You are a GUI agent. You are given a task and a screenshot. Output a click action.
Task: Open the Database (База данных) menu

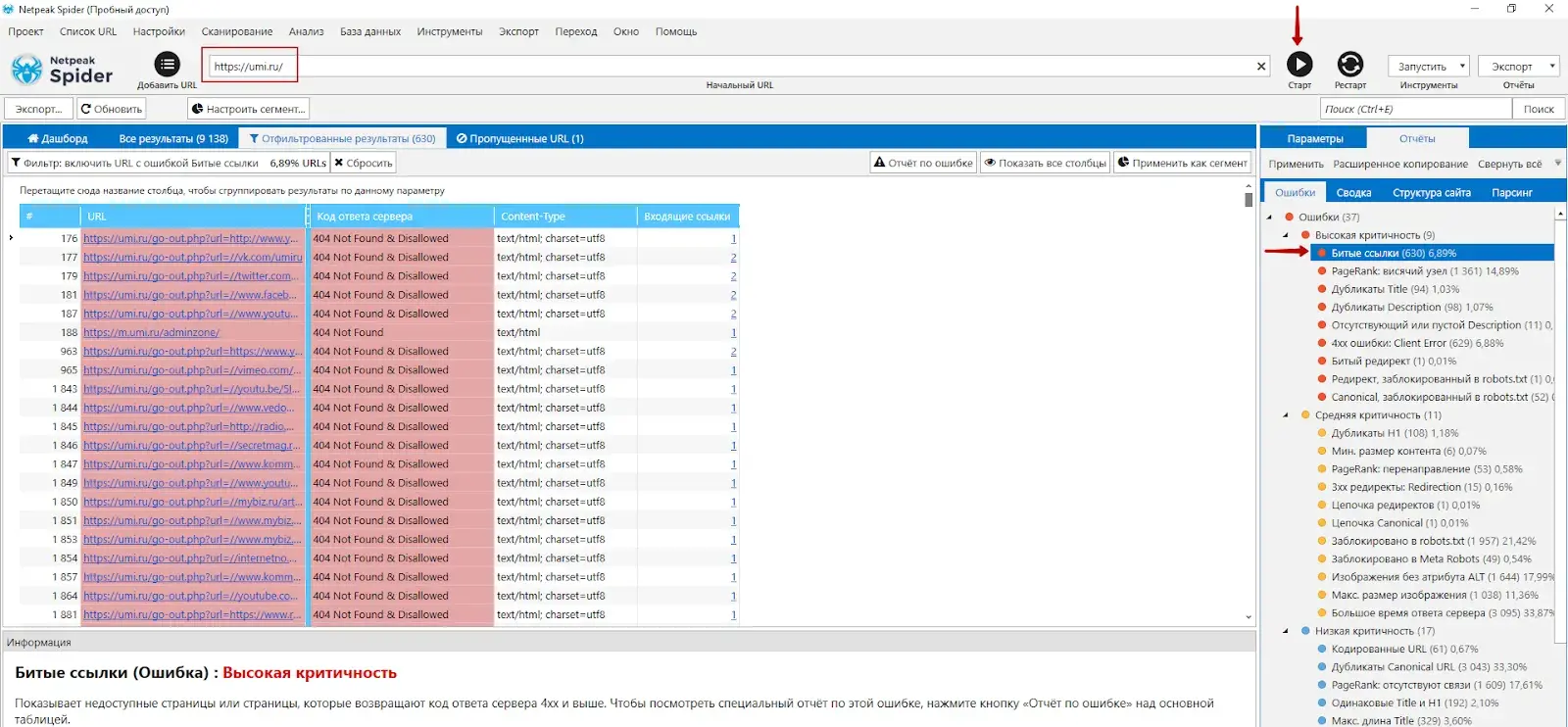tap(370, 31)
